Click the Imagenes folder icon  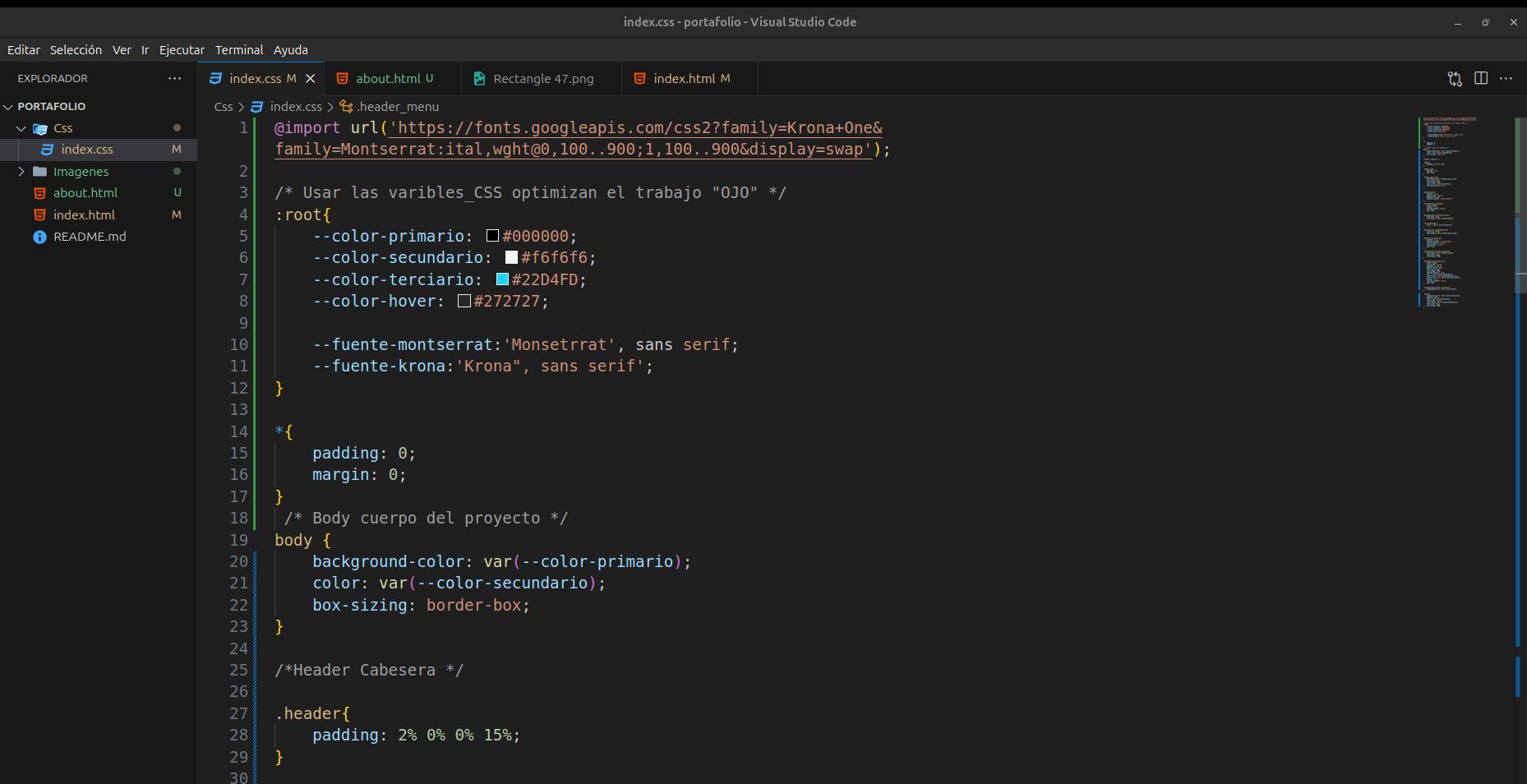click(x=39, y=171)
